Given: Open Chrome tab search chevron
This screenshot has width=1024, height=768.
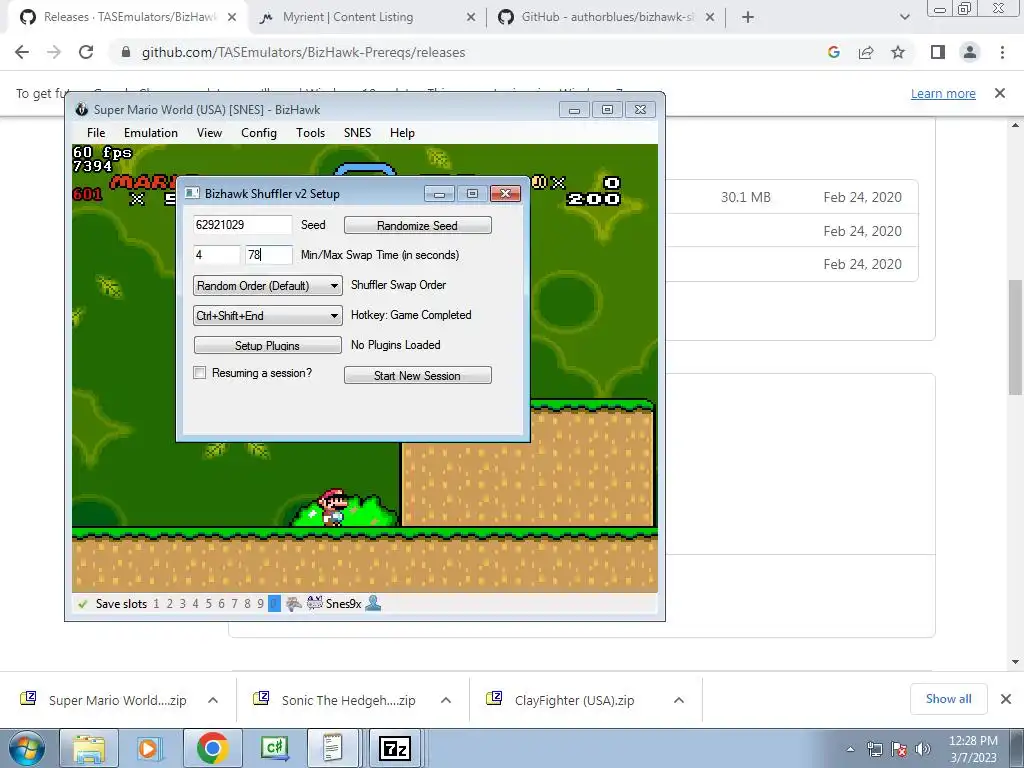Looking at the screenshot, I should pyautogui.click(x=904, y=18).
